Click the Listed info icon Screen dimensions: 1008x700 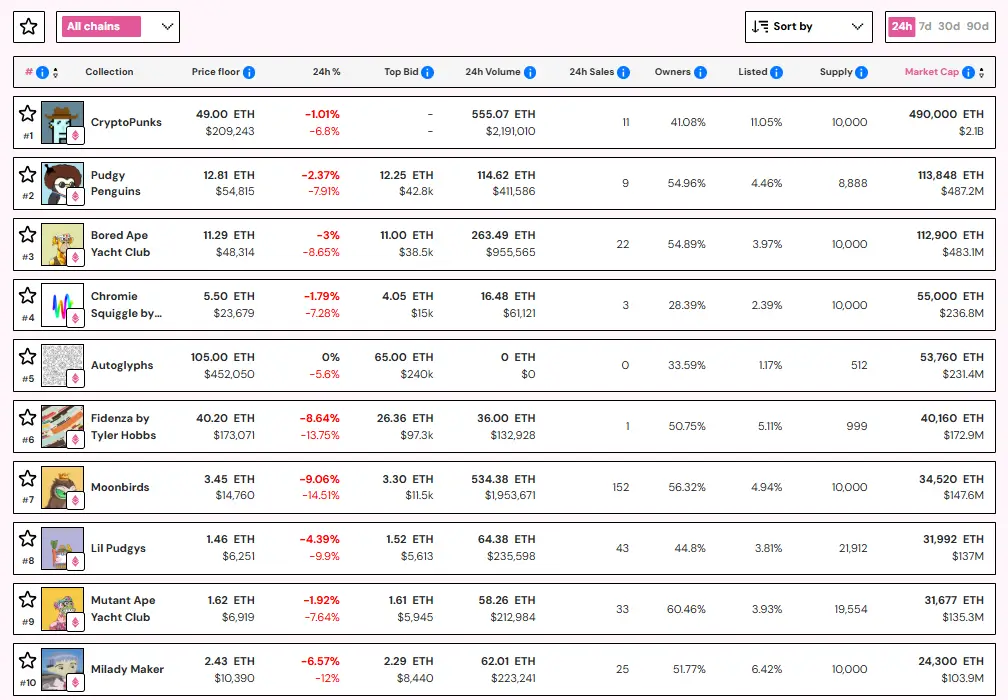777,73
